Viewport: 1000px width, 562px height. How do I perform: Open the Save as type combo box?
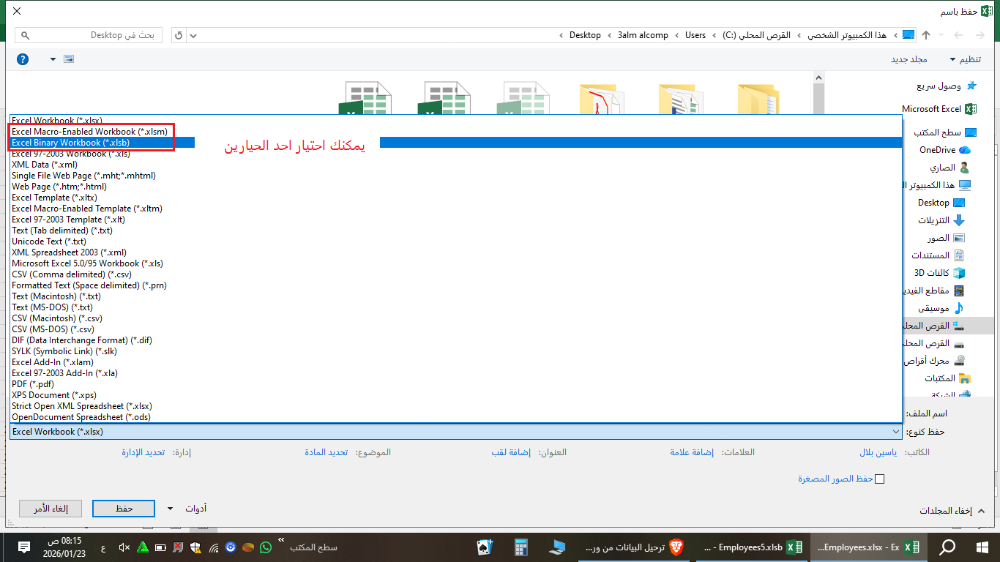tap(455, 432)
